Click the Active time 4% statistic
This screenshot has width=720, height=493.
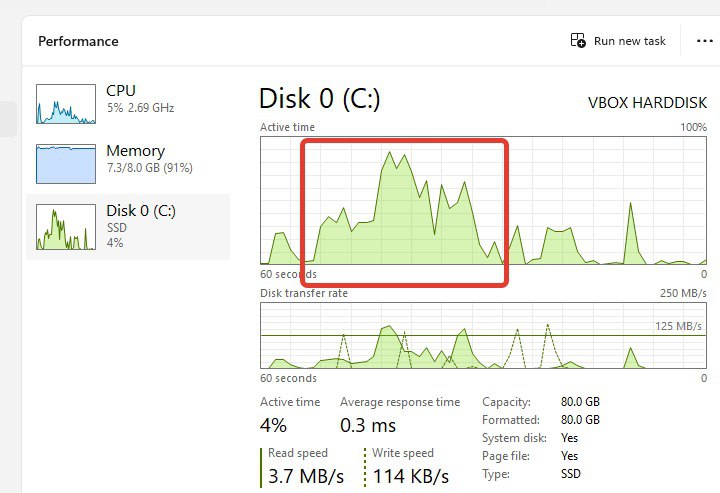coord(273,425)
